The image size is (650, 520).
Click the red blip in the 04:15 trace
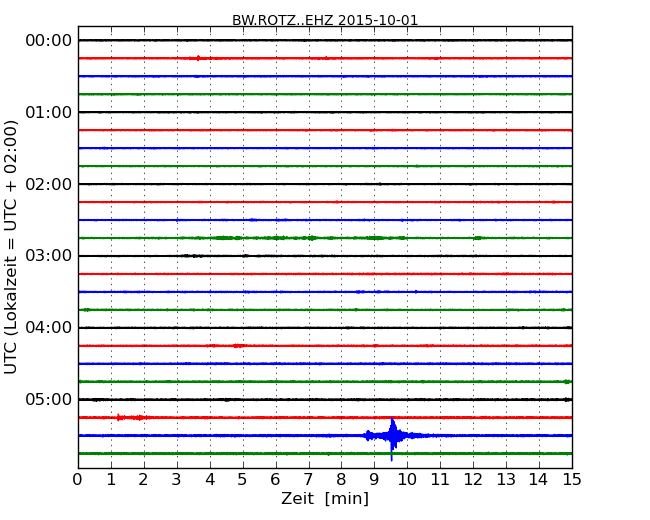[238, 345]
